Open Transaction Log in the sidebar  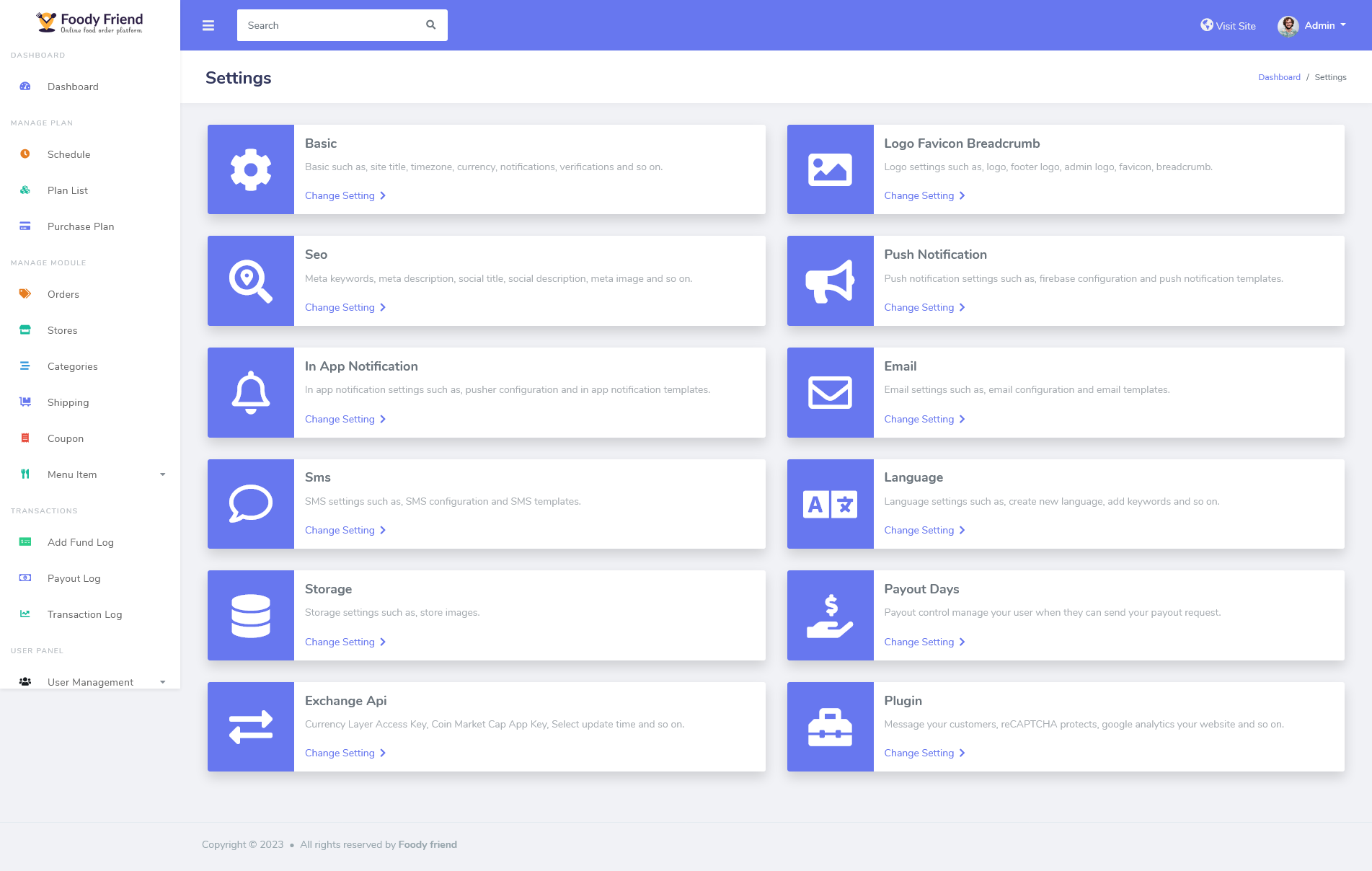pos(90,614)
